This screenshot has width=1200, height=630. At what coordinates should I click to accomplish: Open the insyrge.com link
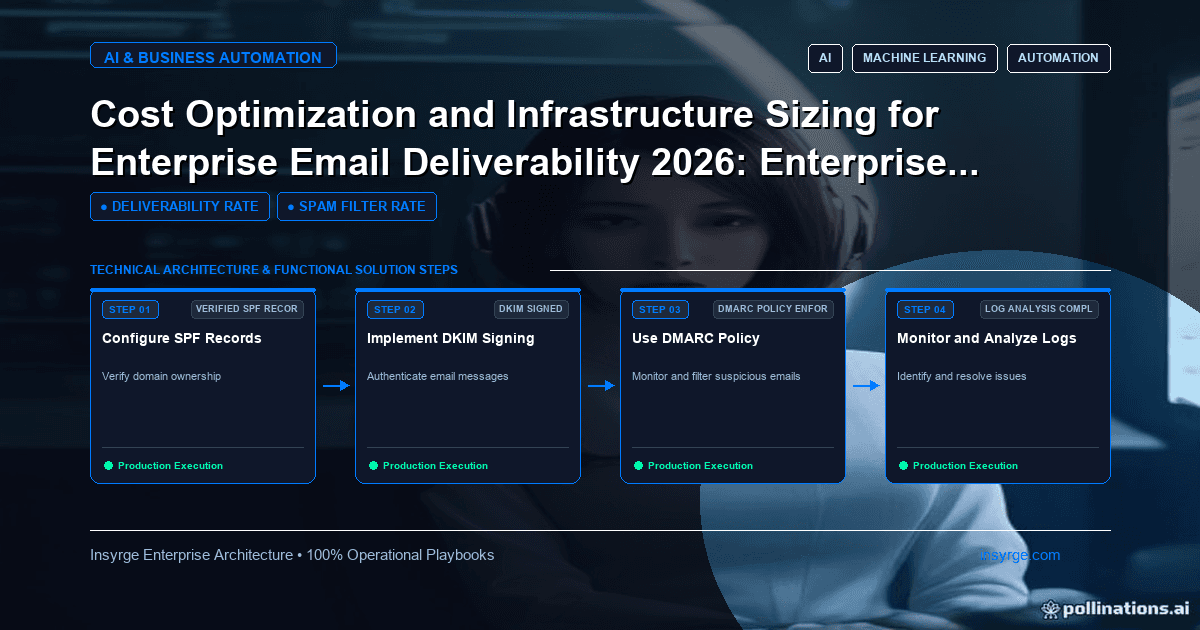coord(1020,554)
